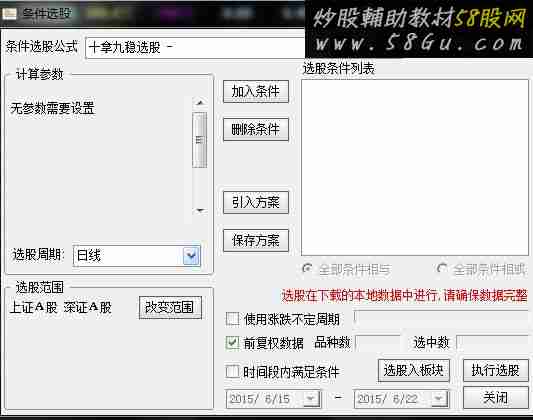Image resolution: width=533 pixels, height=420 pixels.
Task: Click the 加入条件 button
Action: [256, 91]
